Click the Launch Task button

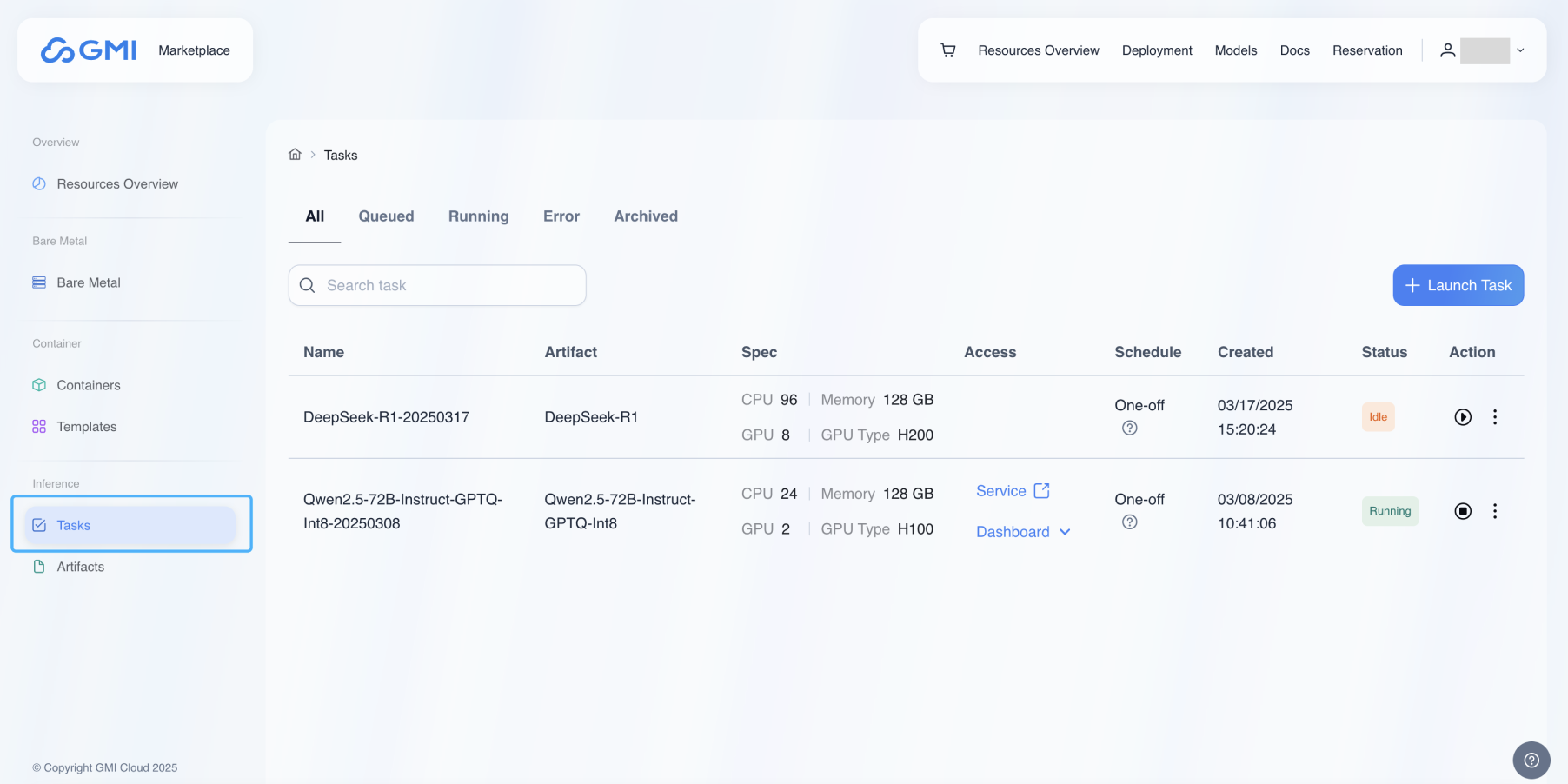1458,285
